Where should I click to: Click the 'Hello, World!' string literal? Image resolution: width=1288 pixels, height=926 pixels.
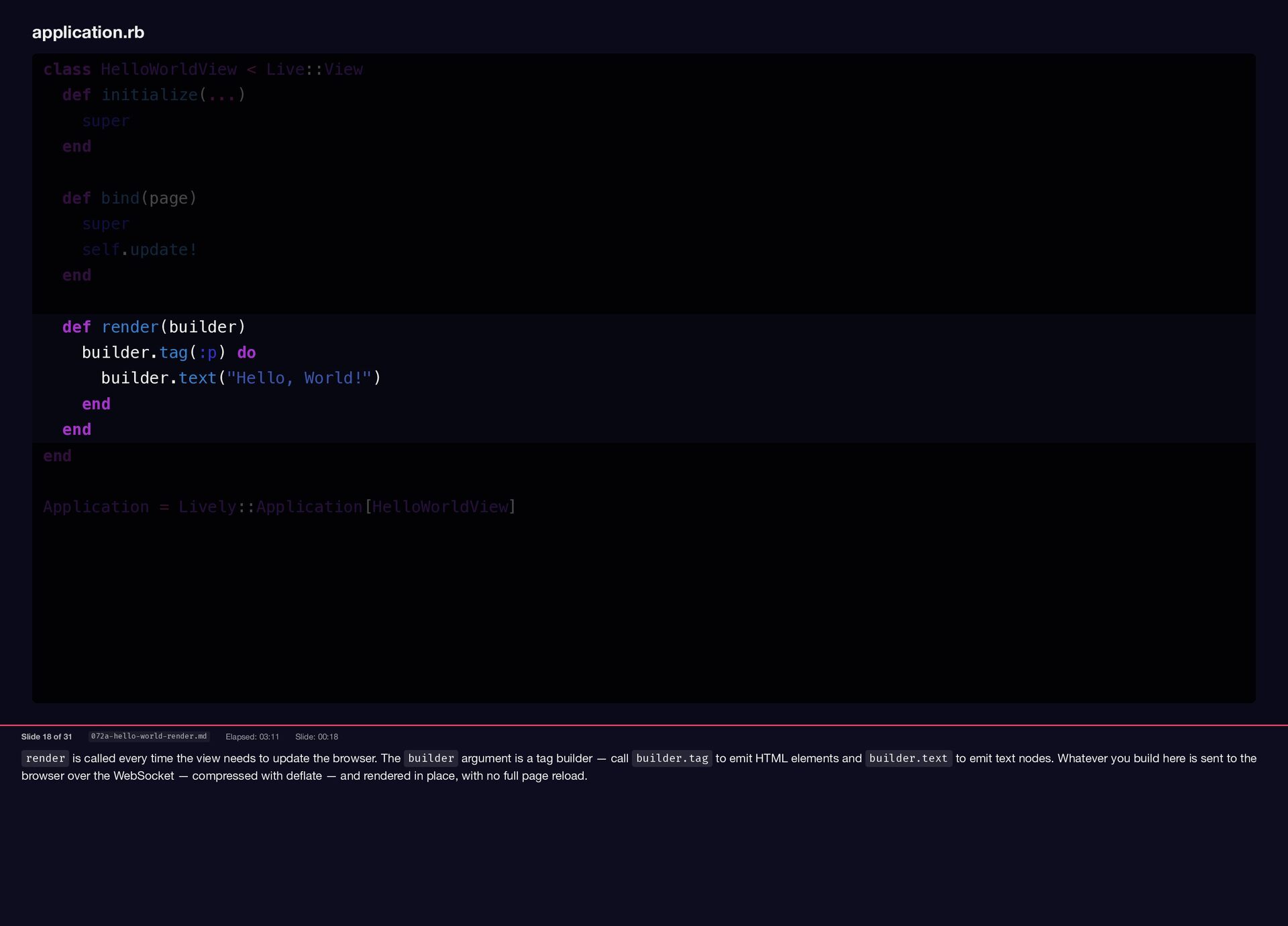coord(299,378)
